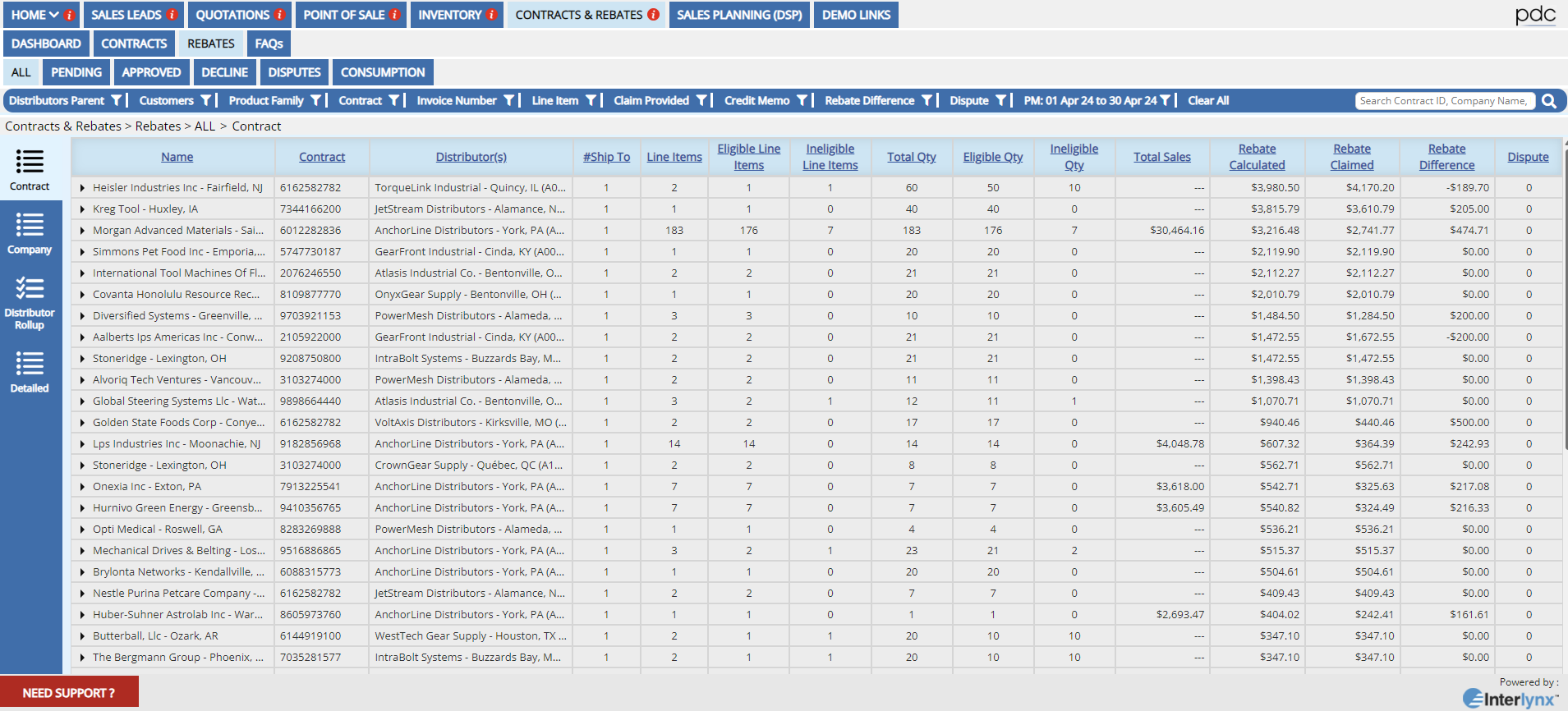Click info icon beside Inventory
This screenshot has height=711, width=1568.
tap(491, 15)
